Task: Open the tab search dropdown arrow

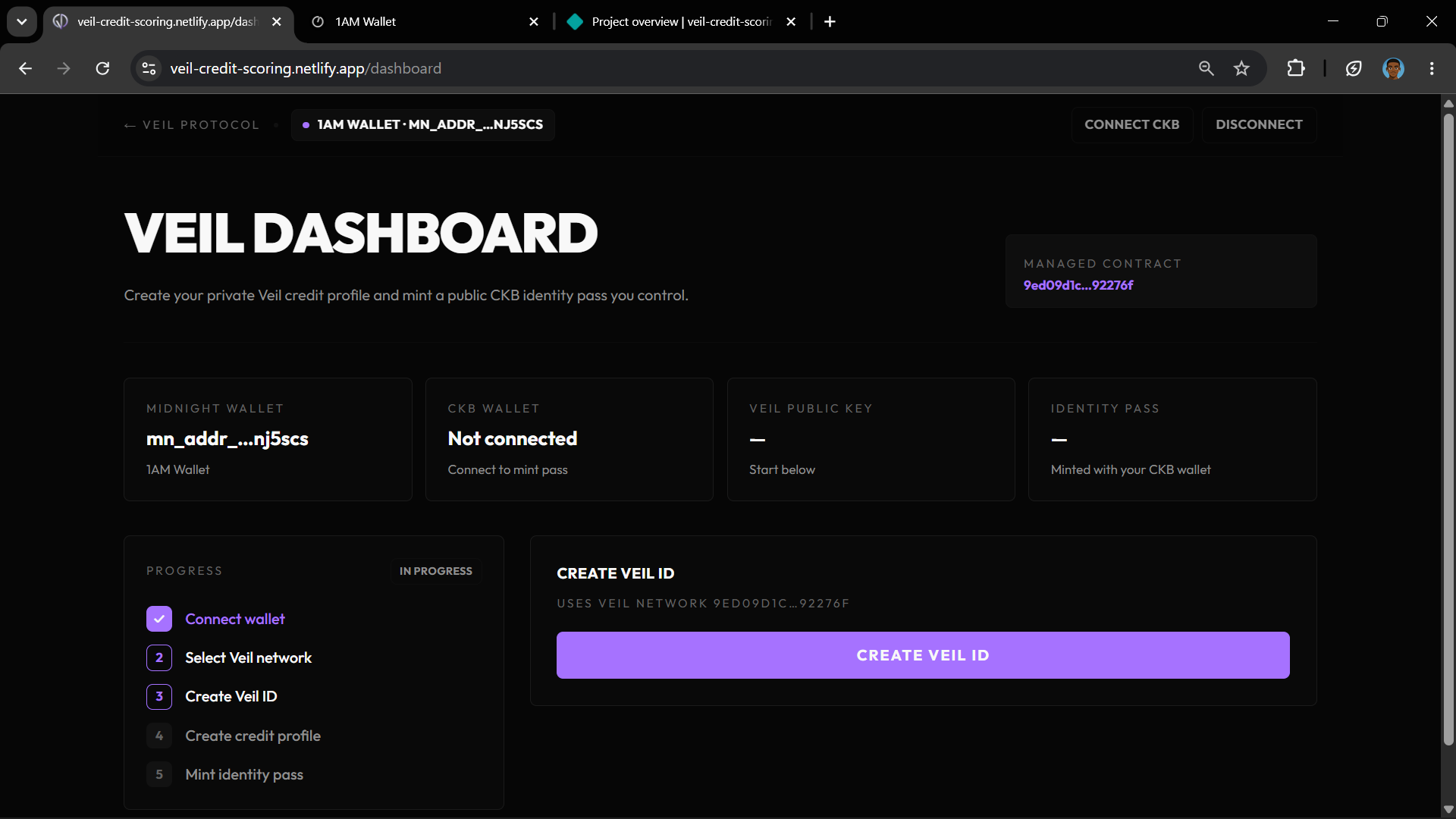Action: 22,21
